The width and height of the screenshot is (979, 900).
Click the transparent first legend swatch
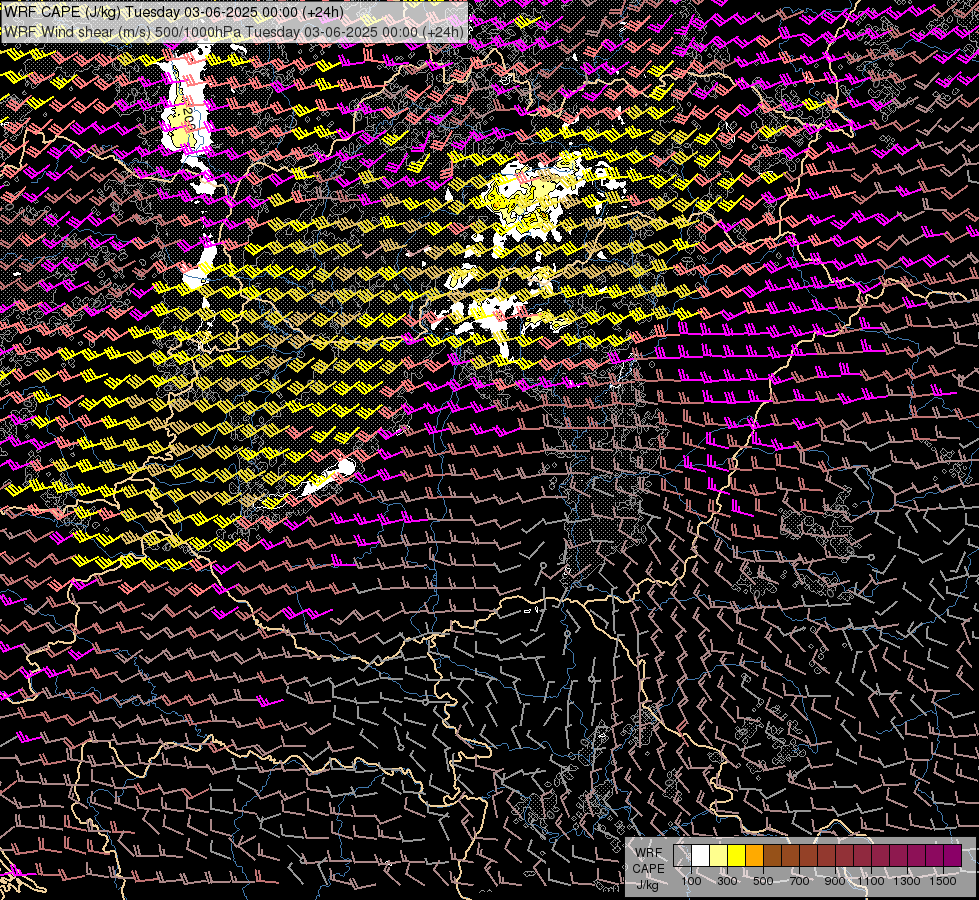tap(682, 856)
